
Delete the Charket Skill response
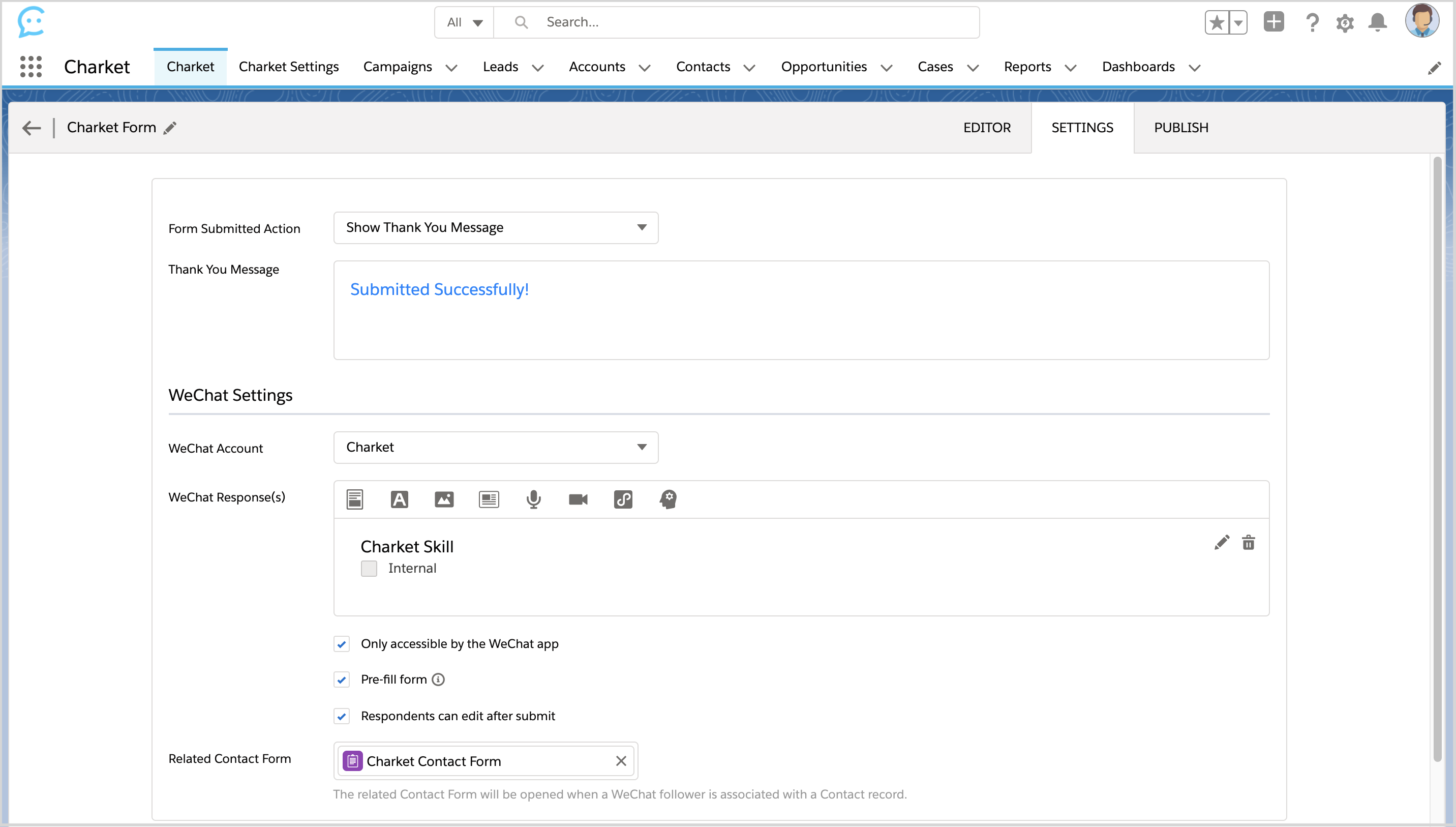pyautogui.click(x=1248, y=543)
